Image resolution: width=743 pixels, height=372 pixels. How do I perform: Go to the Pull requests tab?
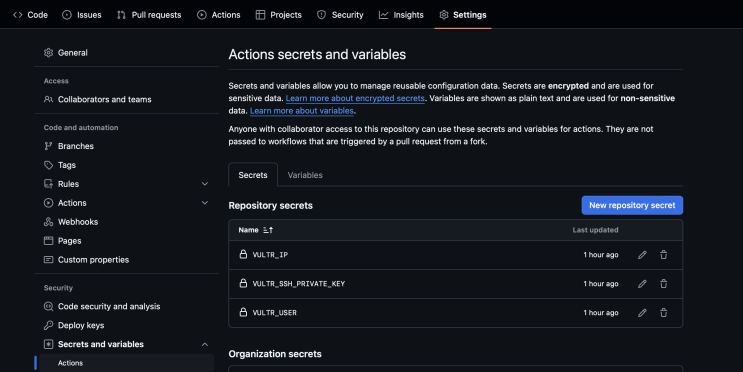click(149, 15)
